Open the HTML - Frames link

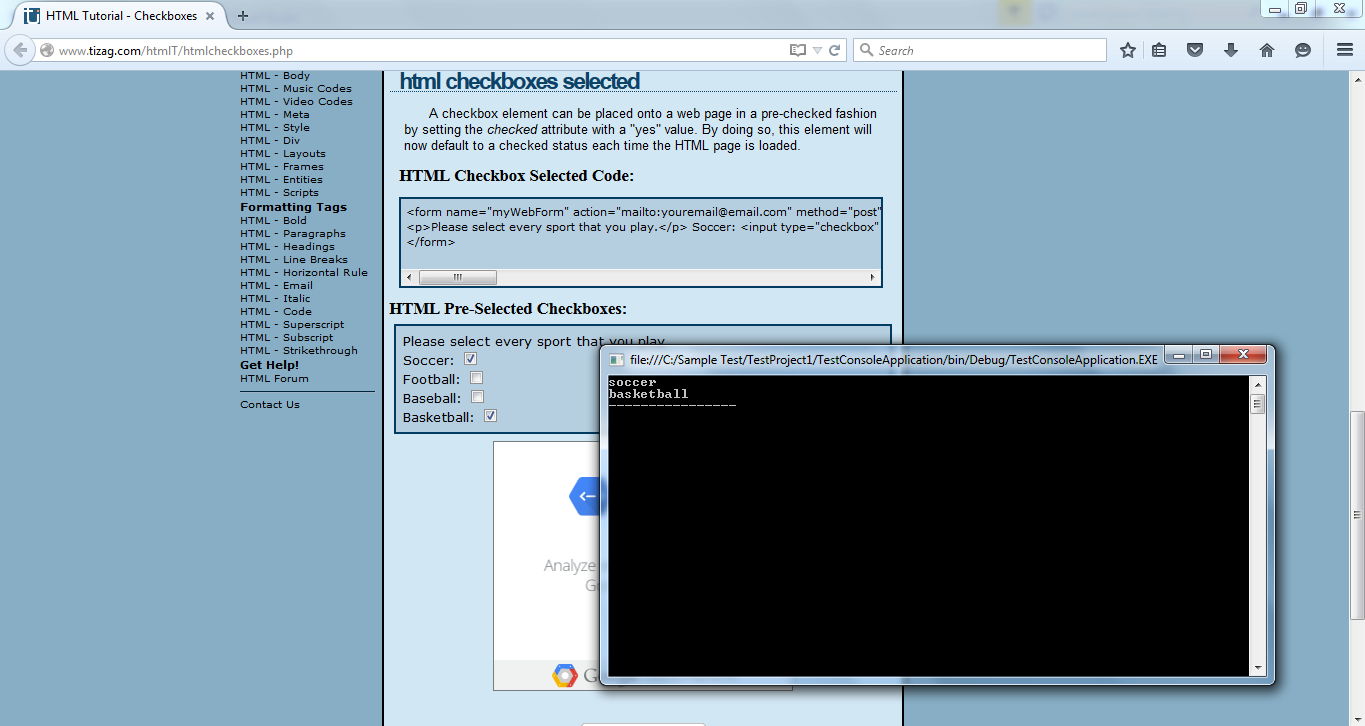click(282, 167)
